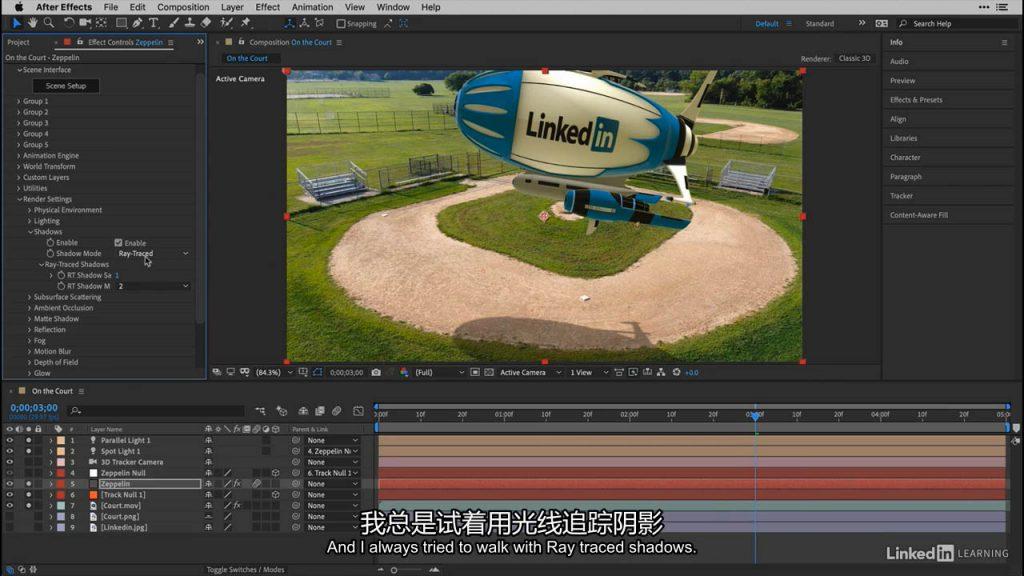
Task: Select the Rectangle shape tool
Action: (x=121, y=24)
